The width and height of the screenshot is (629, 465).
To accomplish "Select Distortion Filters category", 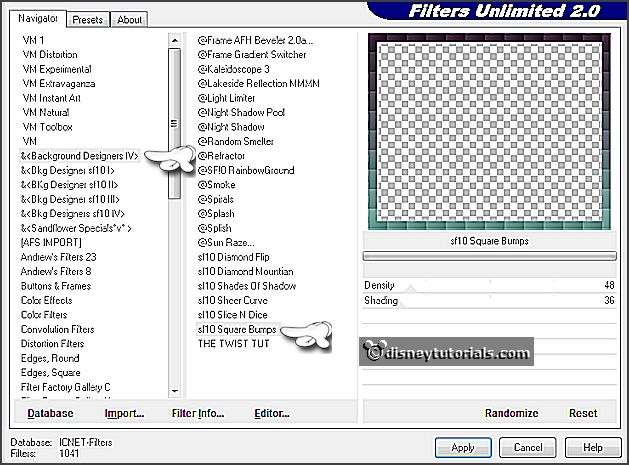I will click(53, 344).
